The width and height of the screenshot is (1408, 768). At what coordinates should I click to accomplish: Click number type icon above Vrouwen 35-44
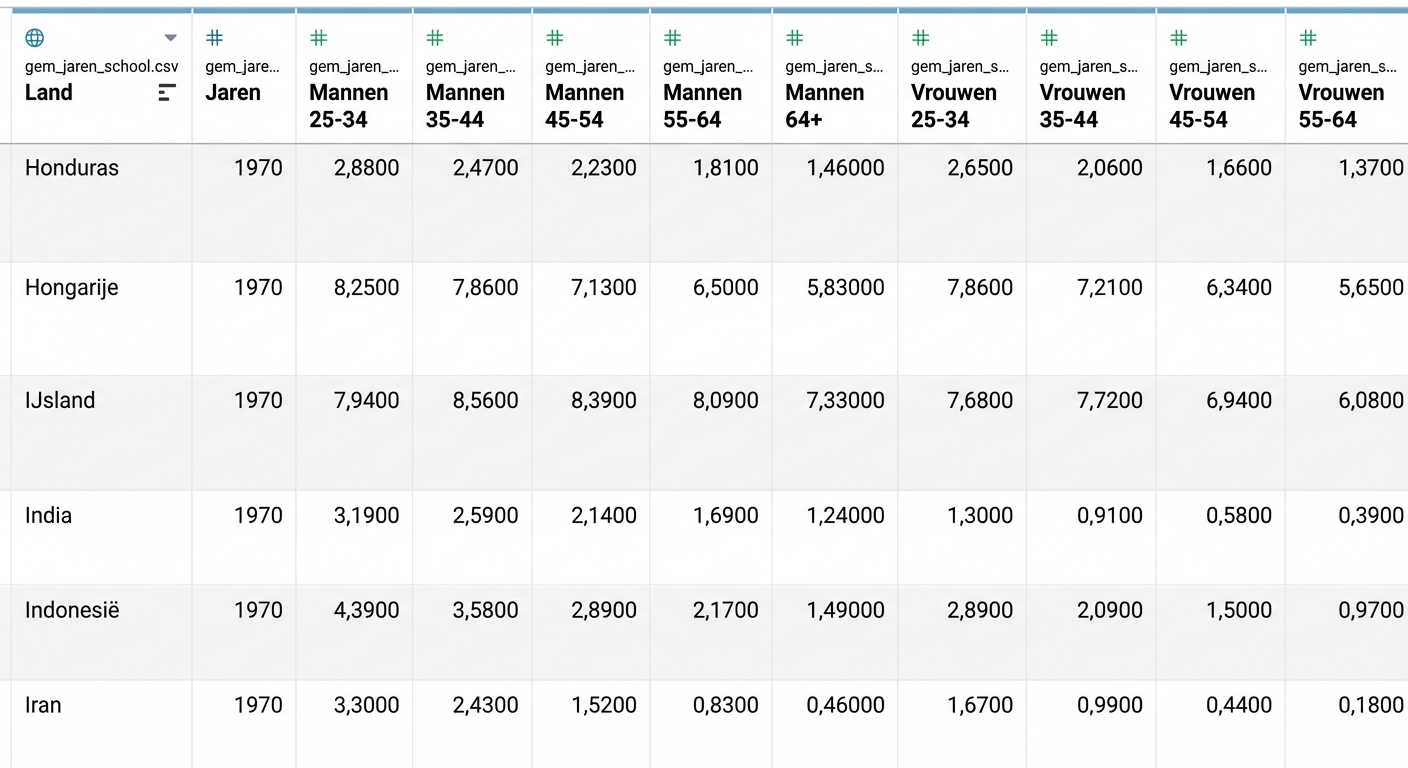coord(1049,38)
